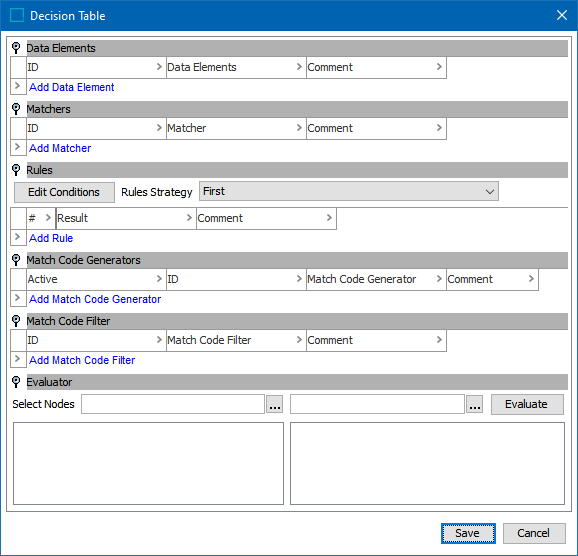
Task: Click Add Rule link
Action: coord(51,238)
